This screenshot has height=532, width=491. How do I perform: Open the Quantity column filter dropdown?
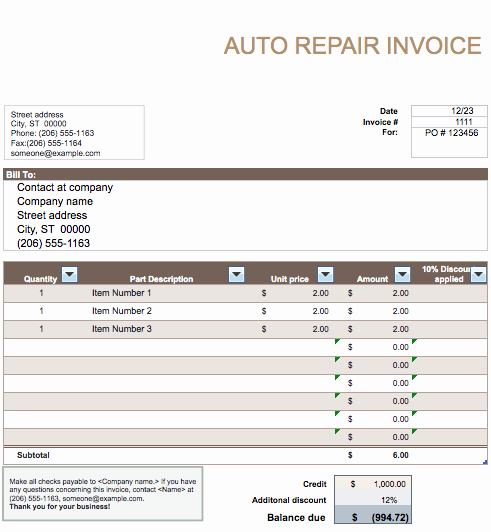[x=70, y=274]
